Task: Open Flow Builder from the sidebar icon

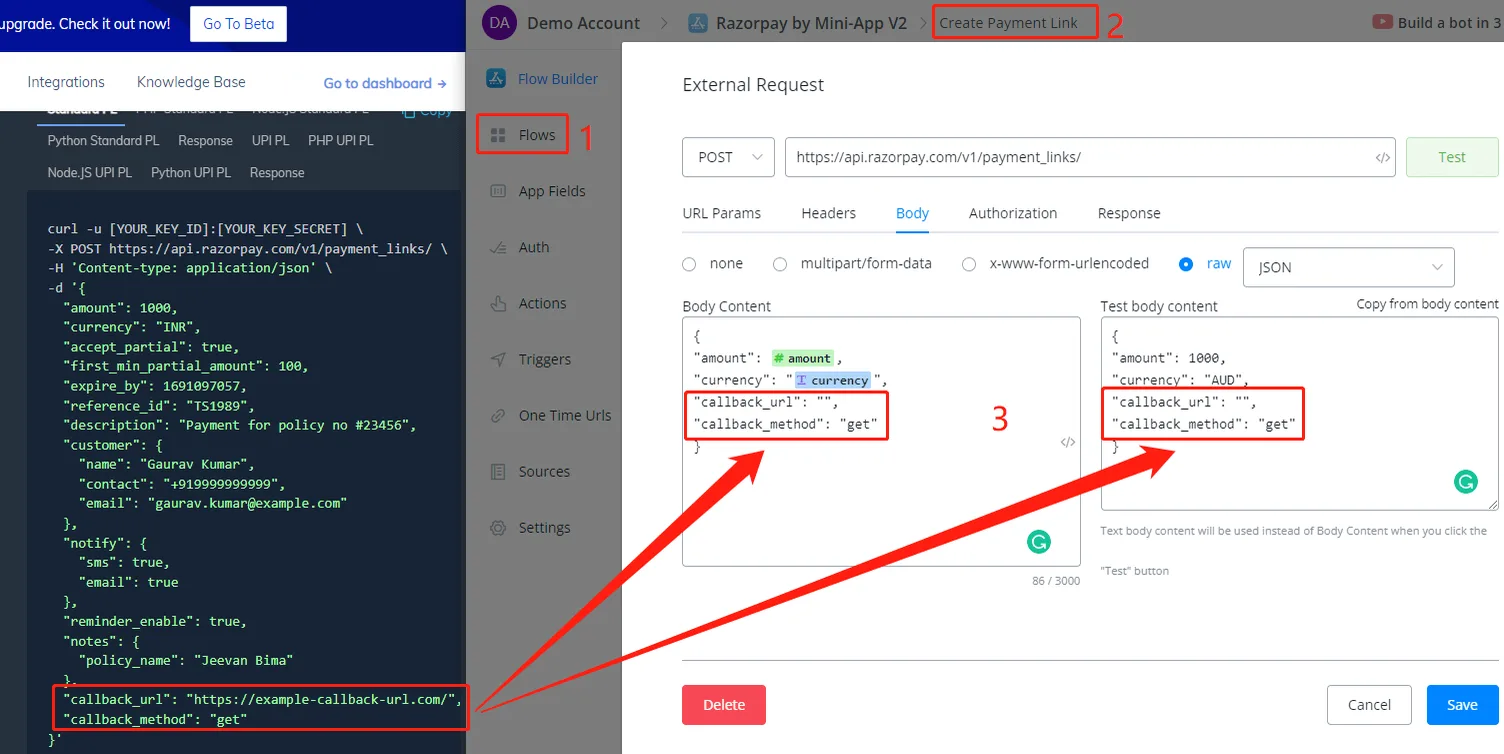Action: click(x=497, y=79)
